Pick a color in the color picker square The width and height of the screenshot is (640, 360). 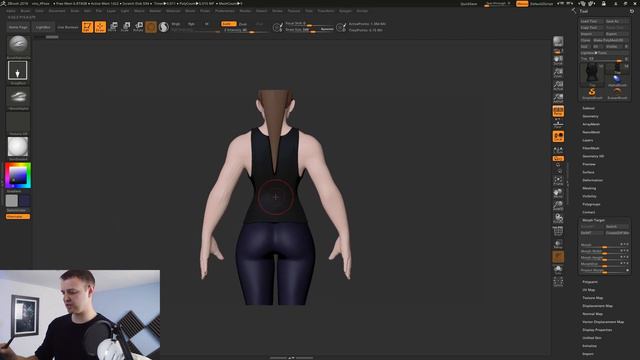(17, 176)
